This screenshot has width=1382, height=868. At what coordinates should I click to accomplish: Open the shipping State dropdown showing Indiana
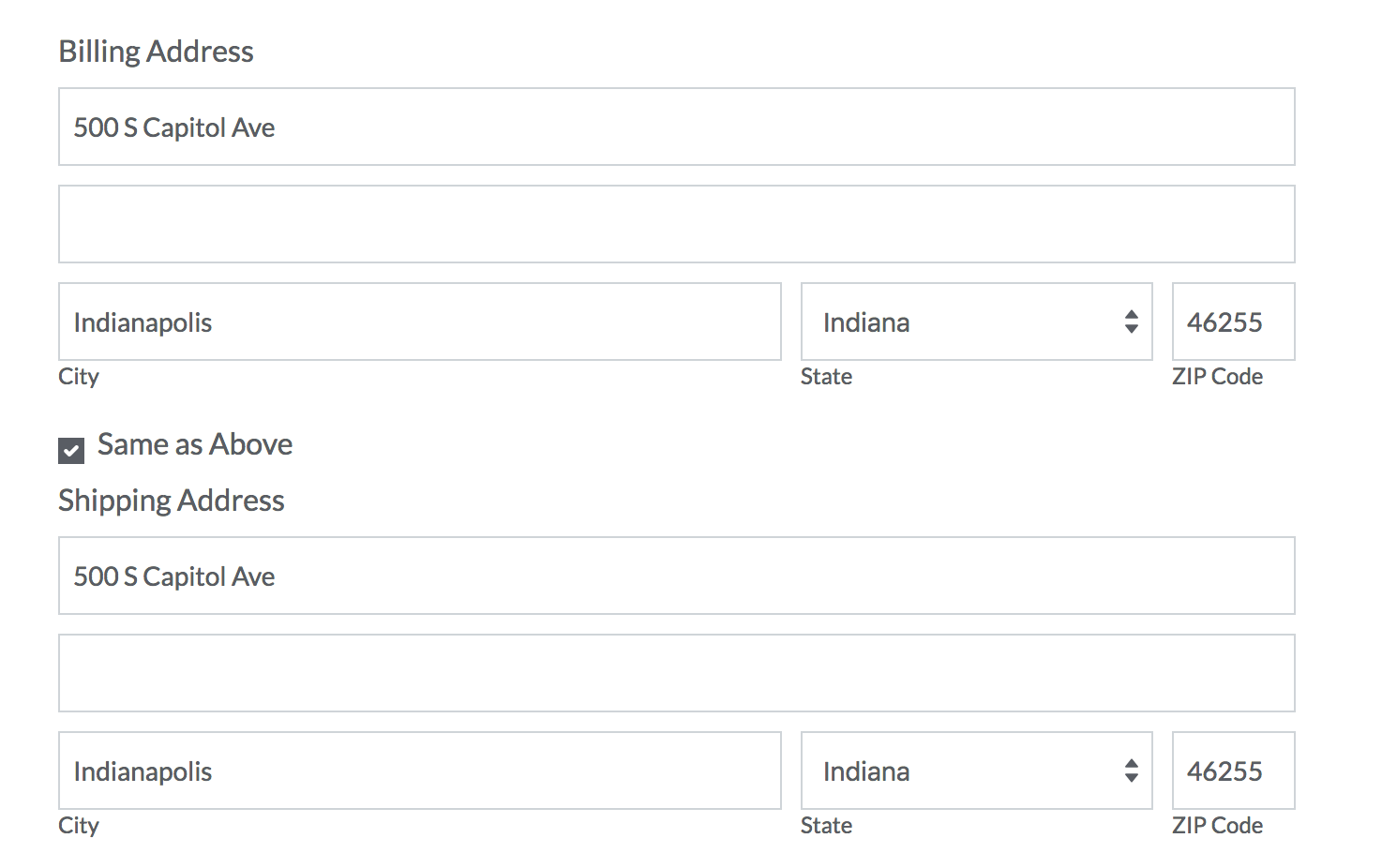[x=976, y=771]
